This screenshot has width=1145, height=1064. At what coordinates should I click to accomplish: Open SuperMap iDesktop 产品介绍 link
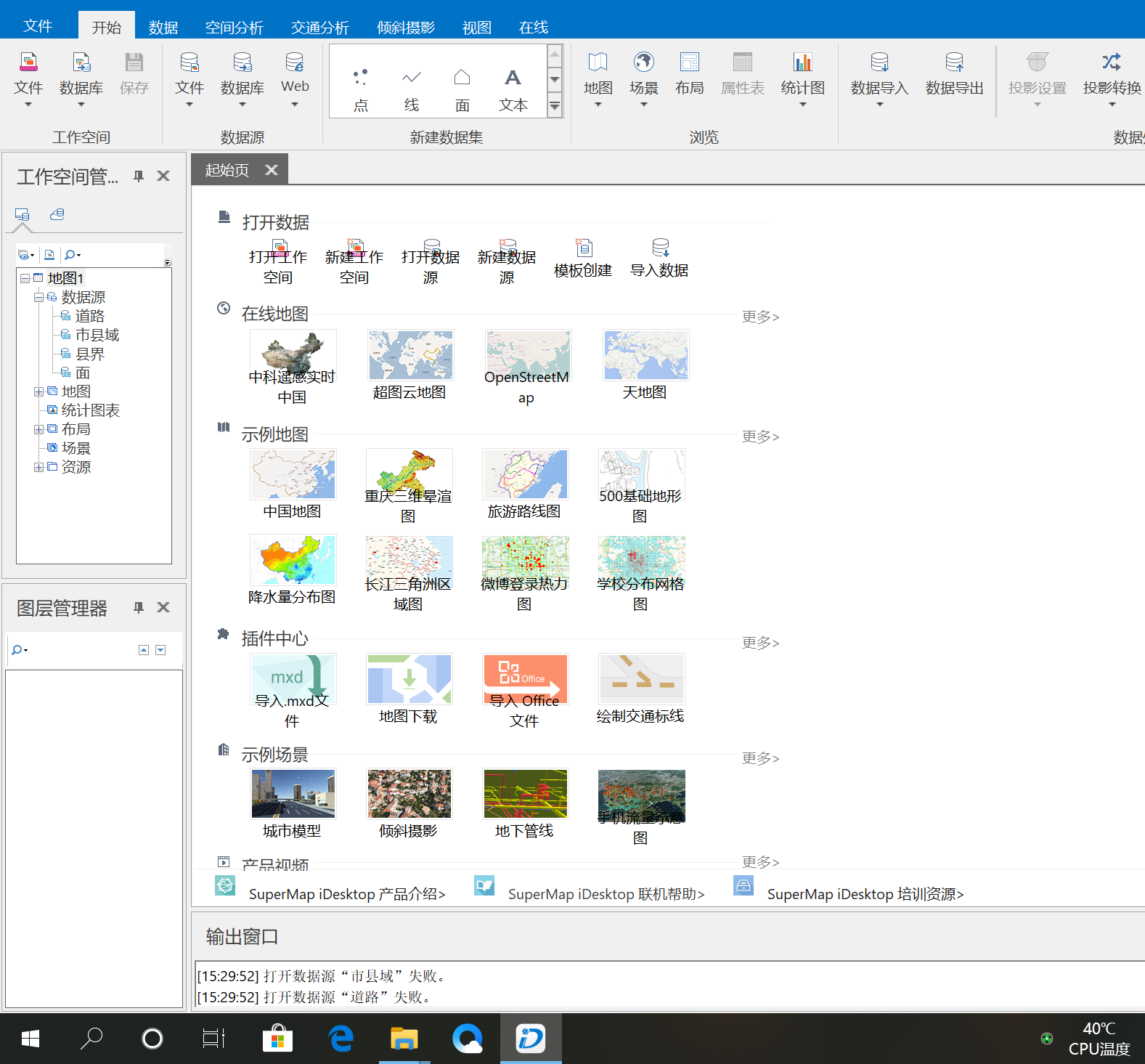347,894
